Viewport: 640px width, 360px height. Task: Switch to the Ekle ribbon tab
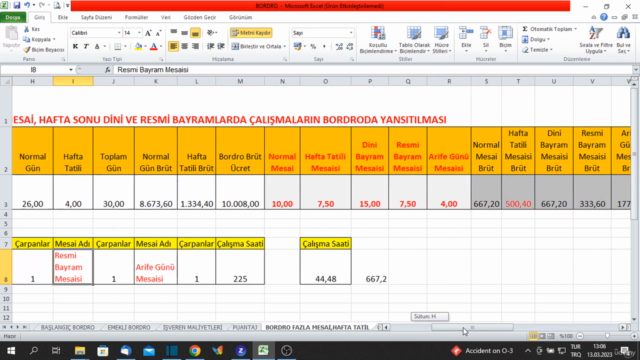[x=63, y=18]
